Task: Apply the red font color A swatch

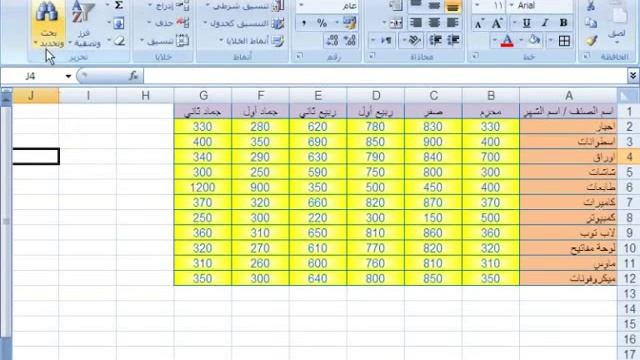Action: click(x=507, y=40)
